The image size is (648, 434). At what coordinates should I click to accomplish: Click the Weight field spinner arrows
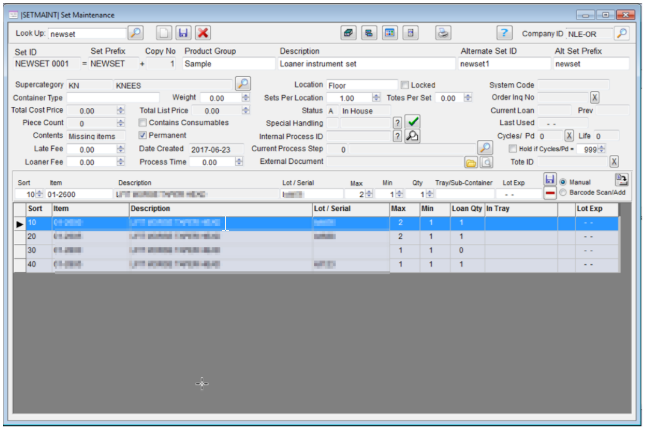246,99
